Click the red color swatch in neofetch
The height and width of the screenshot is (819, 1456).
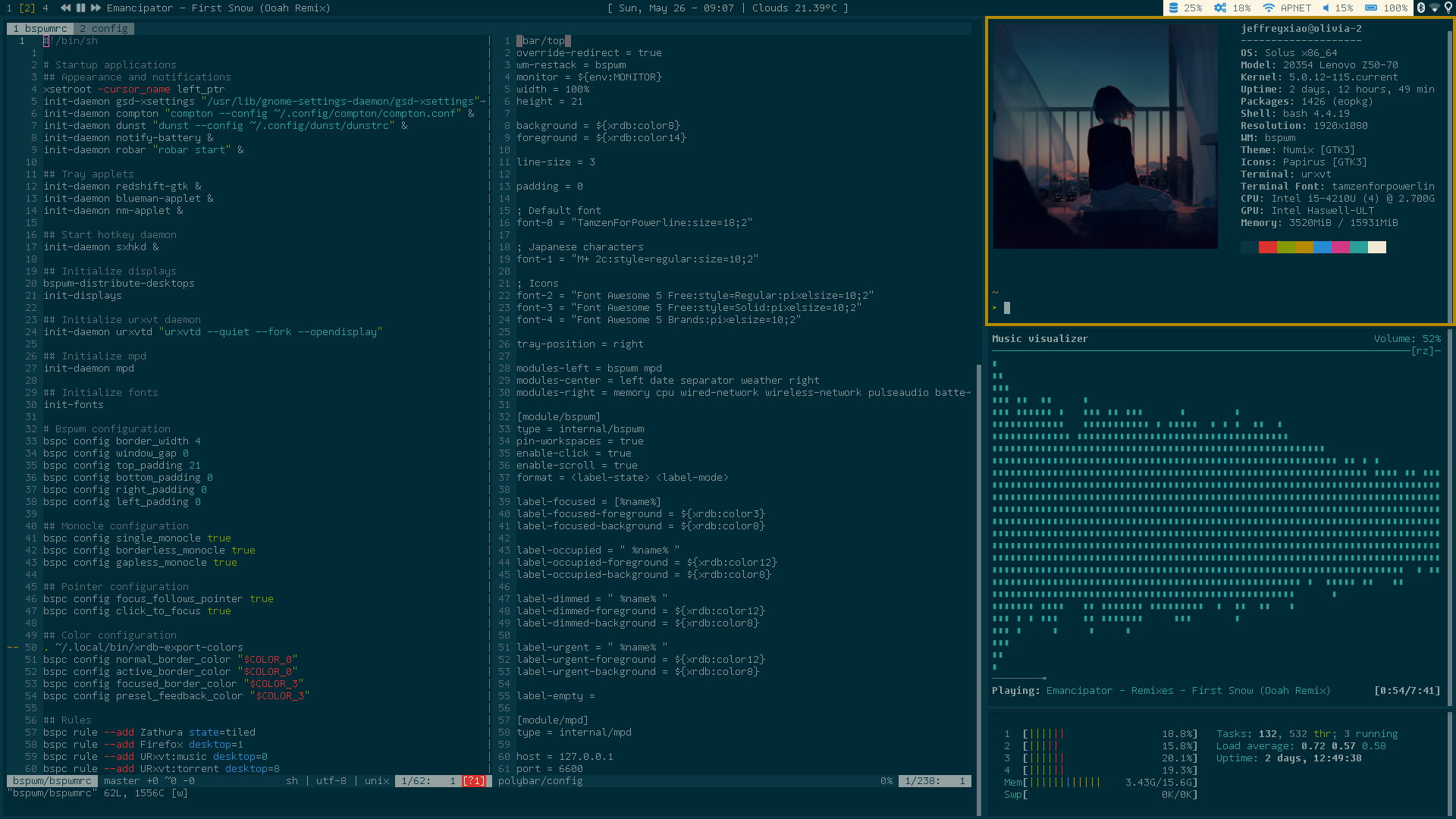tap(1267, 247)
